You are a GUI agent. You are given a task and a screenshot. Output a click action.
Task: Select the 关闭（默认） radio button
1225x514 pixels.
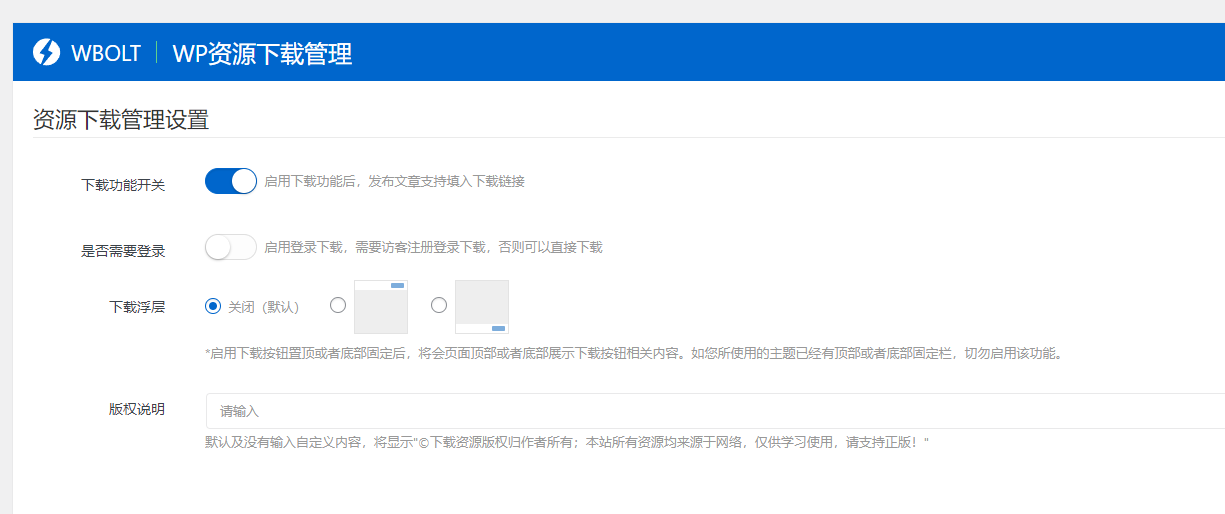point(213,306)
